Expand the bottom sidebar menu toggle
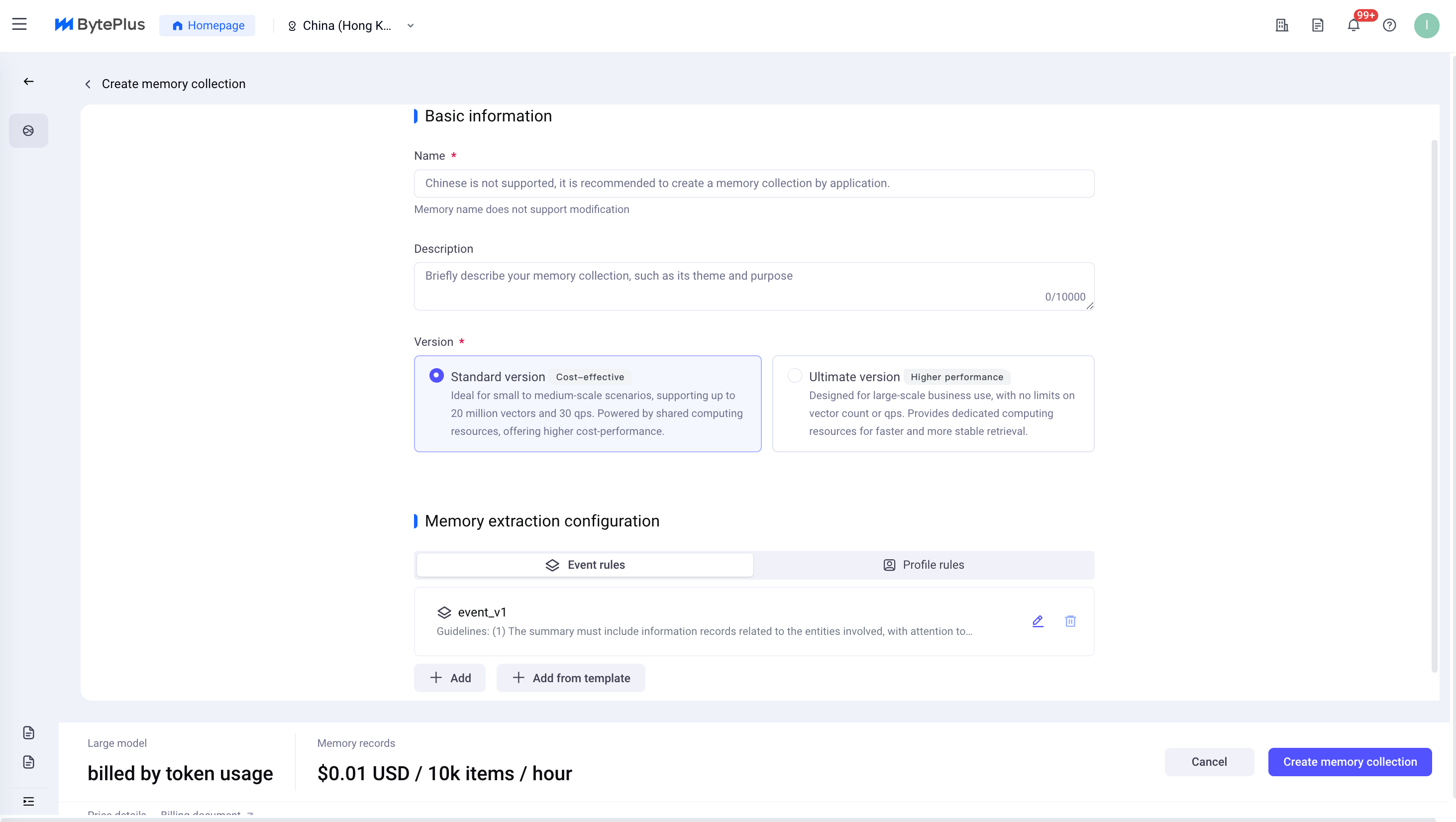Viewport: 1456px width, 822px height. 28,801
